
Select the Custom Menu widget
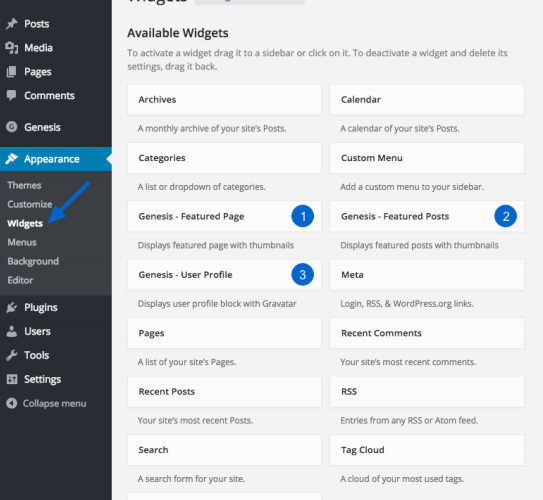pyautogui.click(x=427, y=158)
